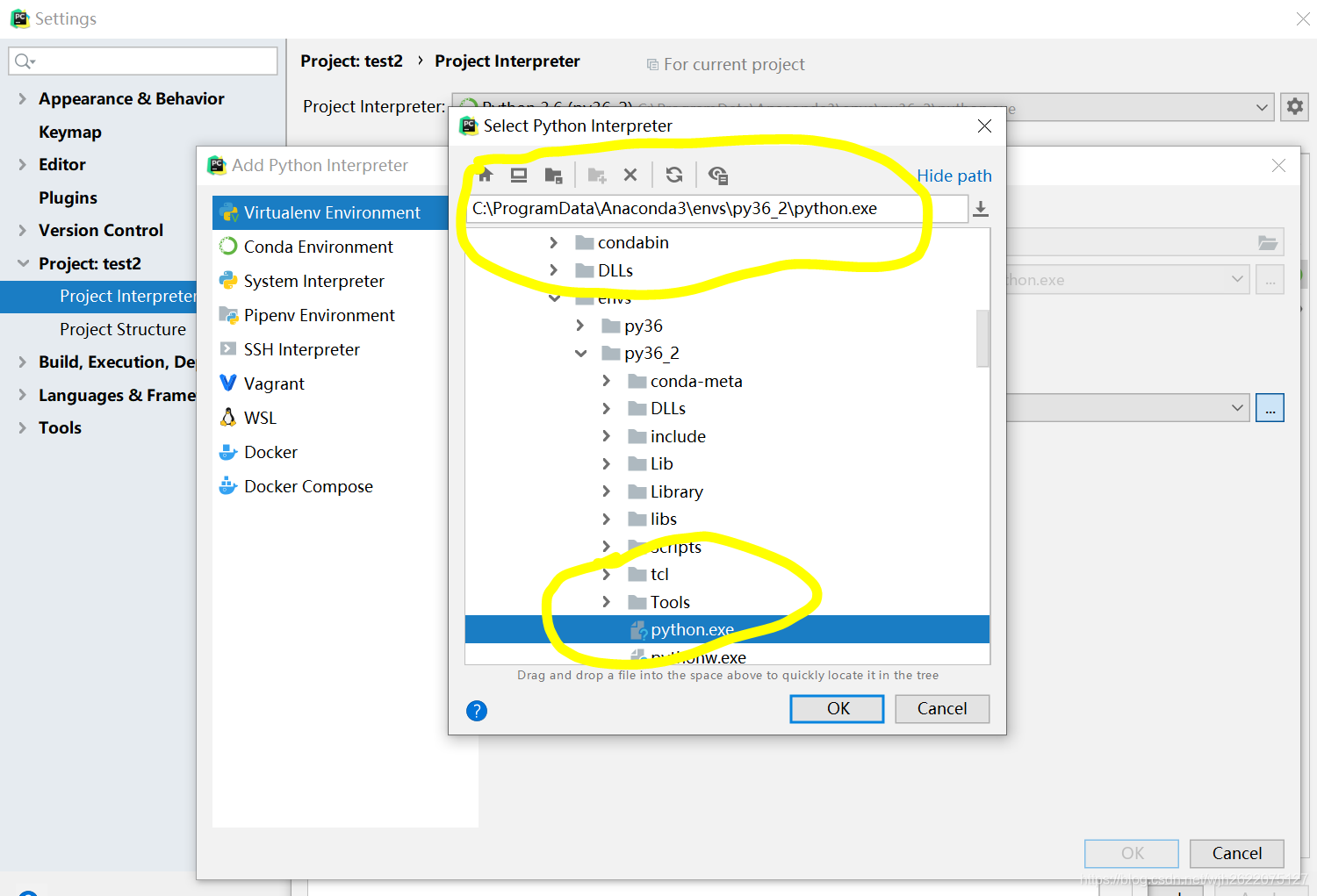The height and width of the screenshot is (896, 1317).
Task: Select the py36_2 DLLs folder
Action: [x=668, y=408]
